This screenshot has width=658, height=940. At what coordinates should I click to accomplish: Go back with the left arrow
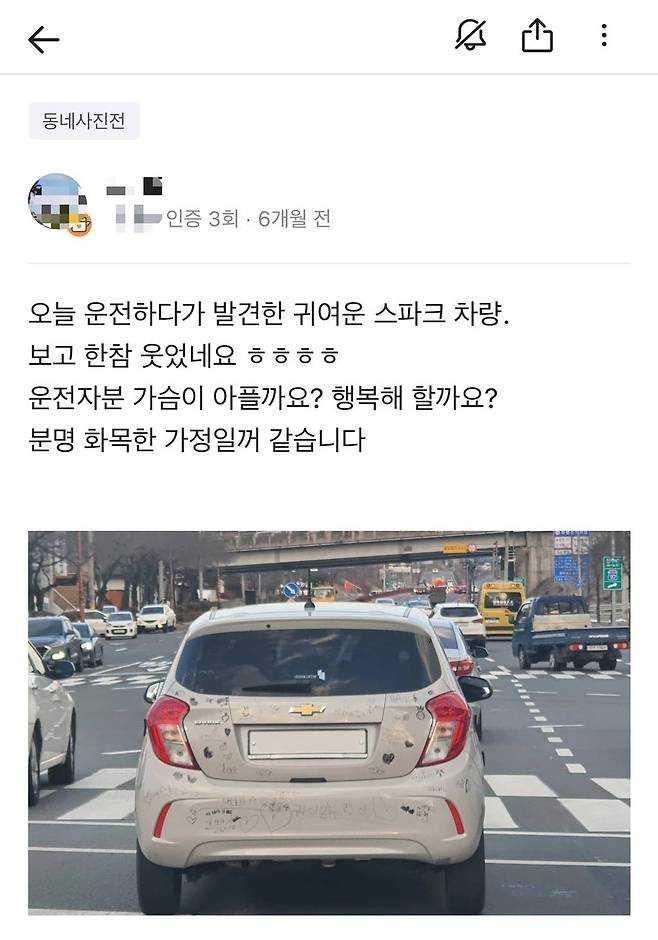tap(44, 40)
